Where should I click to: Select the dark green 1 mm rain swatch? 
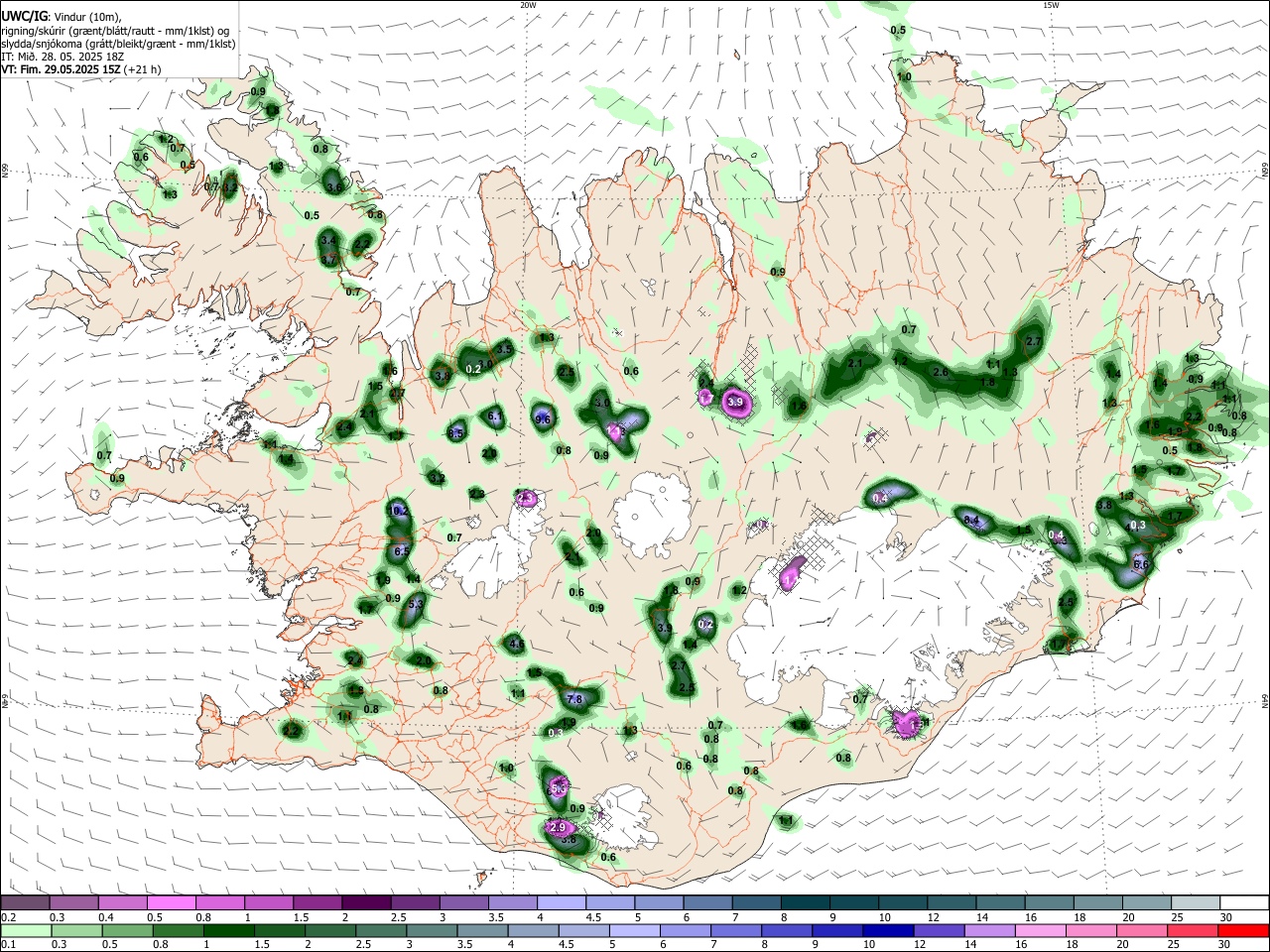coord(228,930)
